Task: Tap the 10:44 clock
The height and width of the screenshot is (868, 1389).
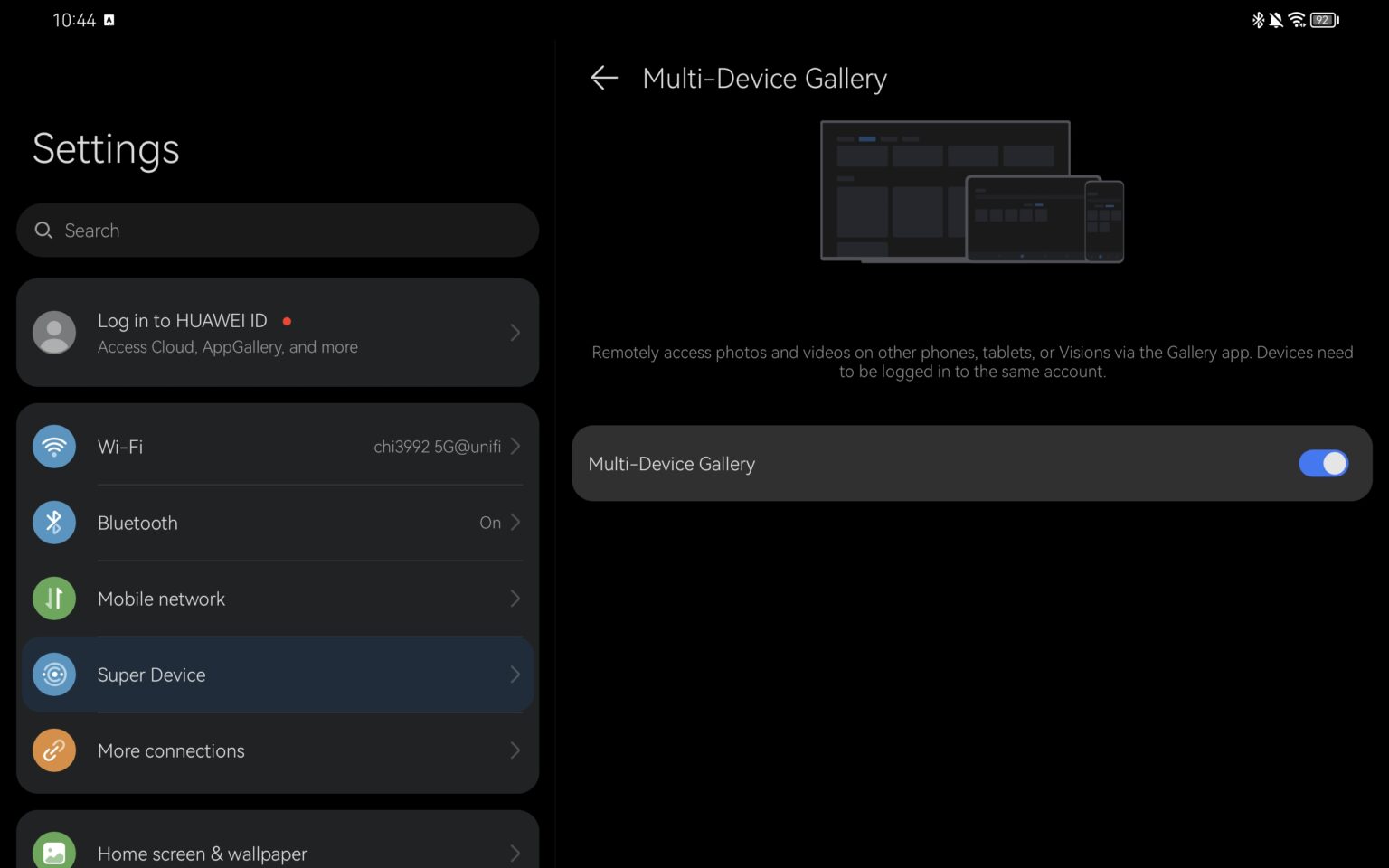Action: point(74,20)
